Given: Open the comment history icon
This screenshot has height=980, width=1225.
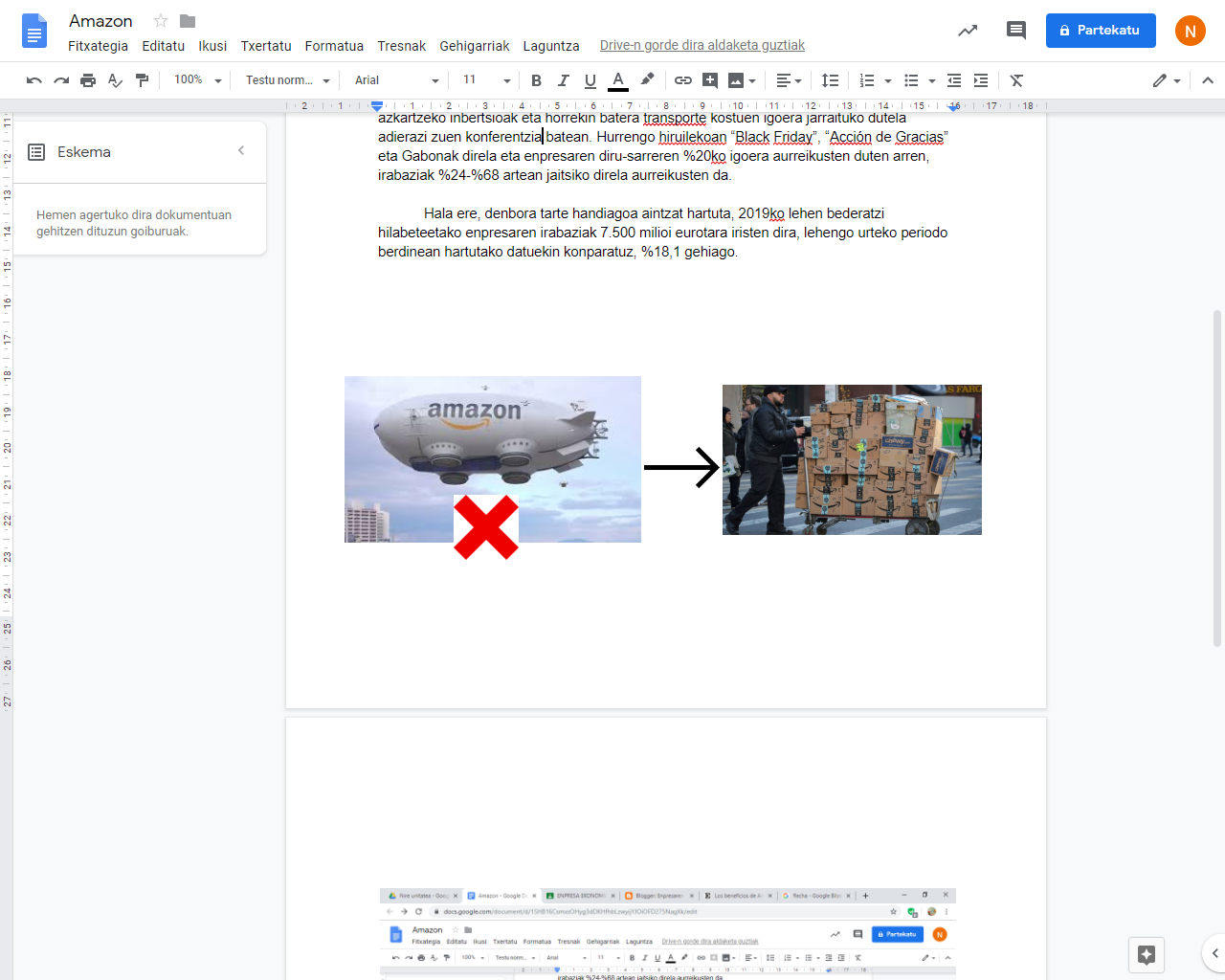Looking at the screenshot, I should [x=1016, y=31].
